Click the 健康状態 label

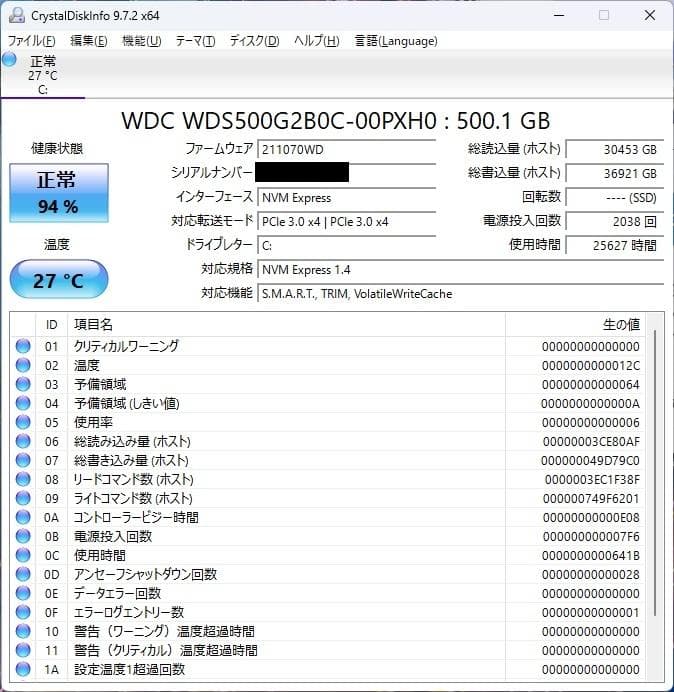(57, 148)
